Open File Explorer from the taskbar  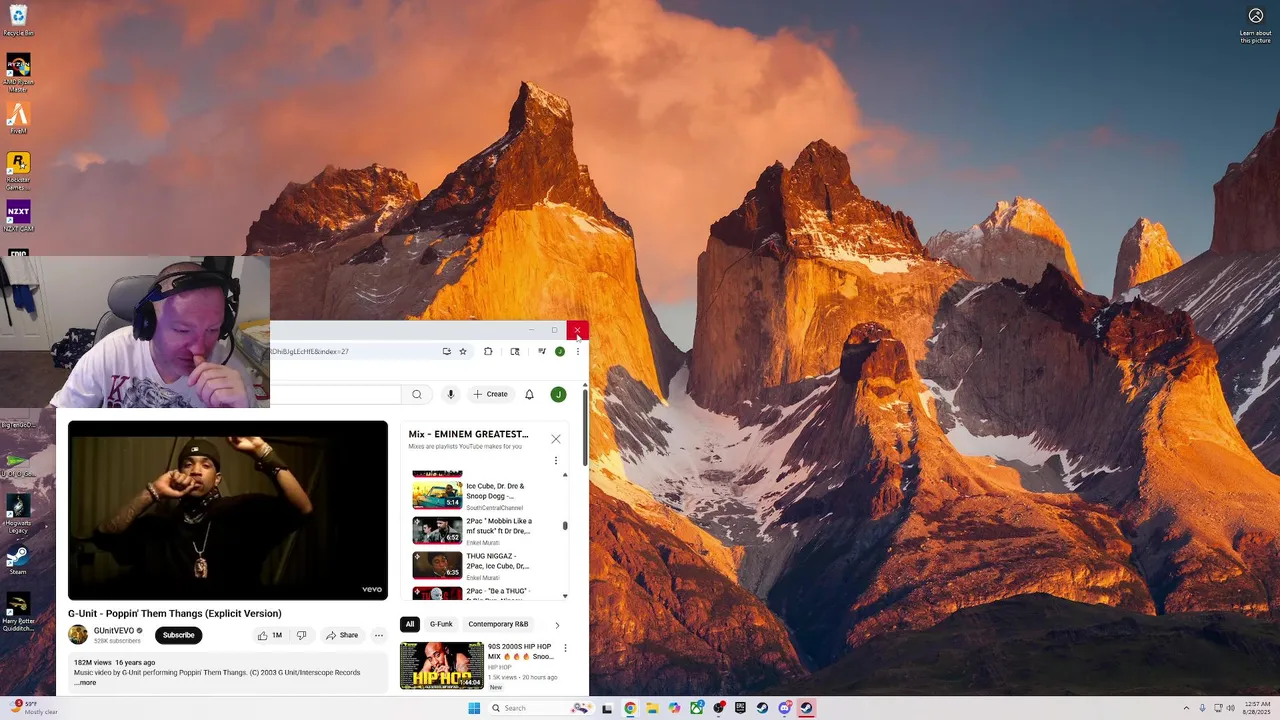click(x=652, y=708)
